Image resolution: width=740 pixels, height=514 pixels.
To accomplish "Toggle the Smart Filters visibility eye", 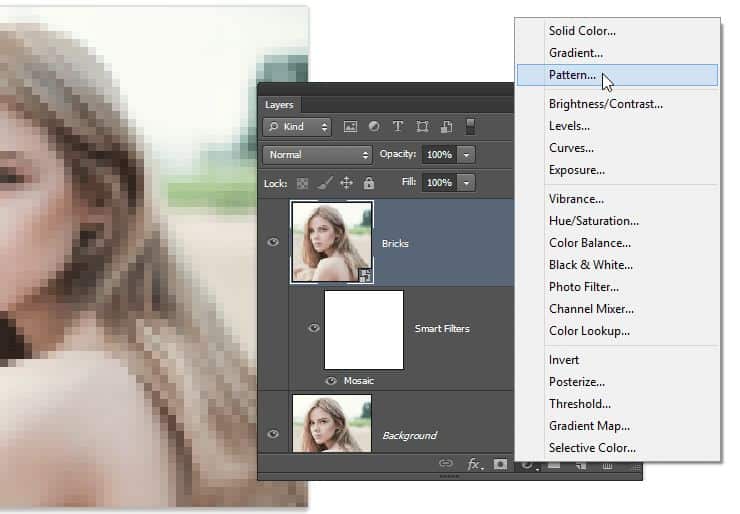I will (314, 328).
